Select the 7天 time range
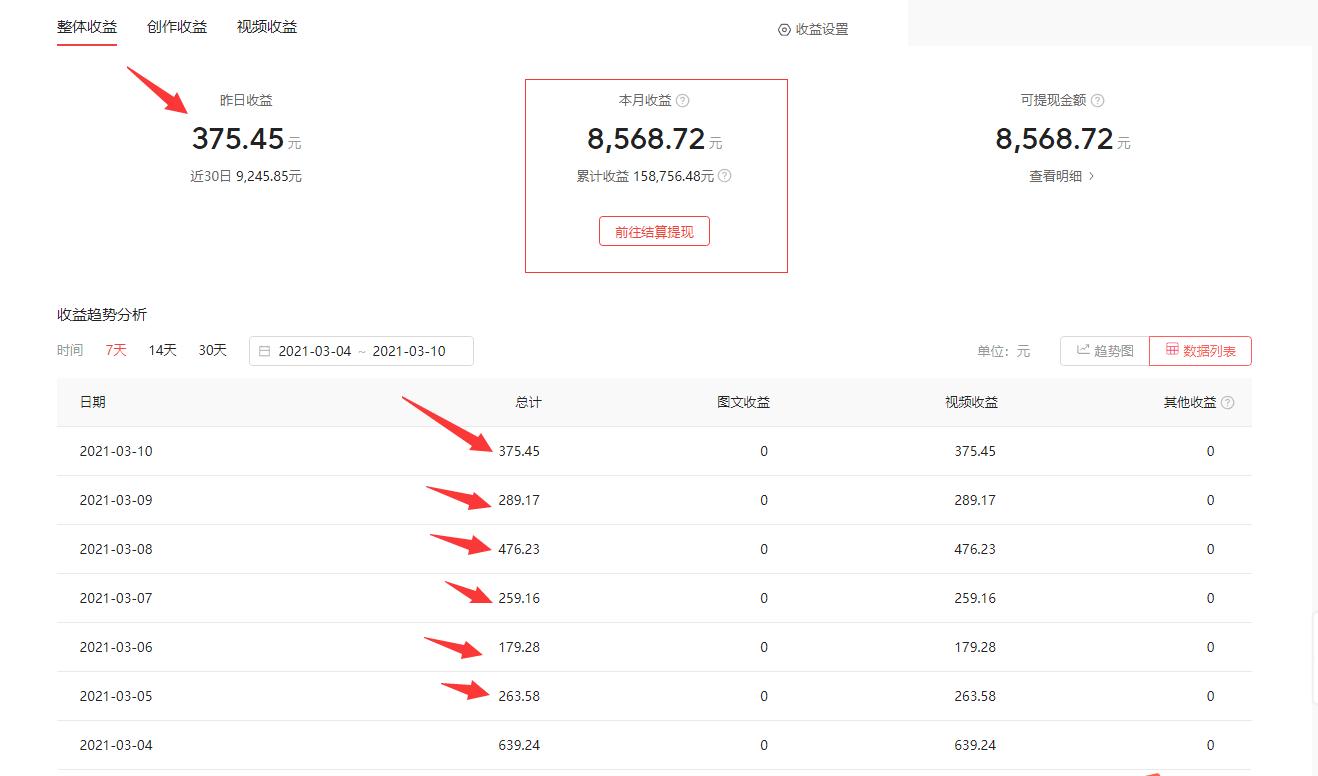Screen dimensions: 1318x776 (116, 350)
